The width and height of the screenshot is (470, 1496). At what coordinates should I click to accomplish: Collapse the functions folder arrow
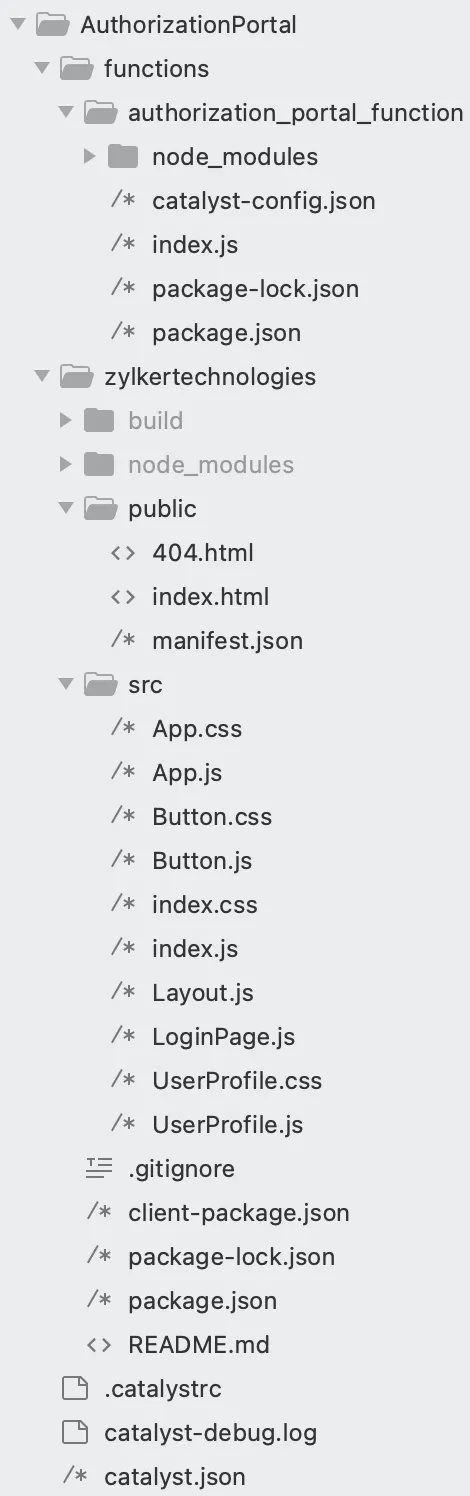click(41, 69)
